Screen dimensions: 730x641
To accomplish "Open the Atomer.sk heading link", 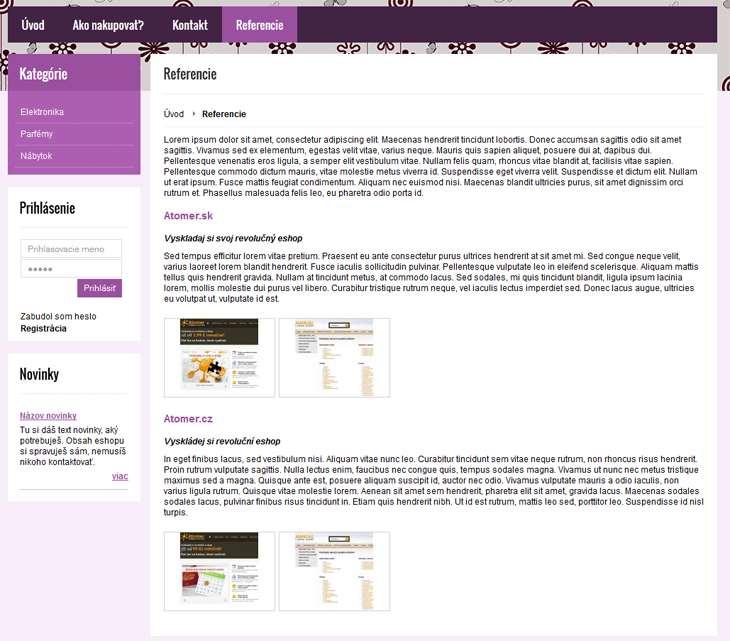I will tap(188, 216).
